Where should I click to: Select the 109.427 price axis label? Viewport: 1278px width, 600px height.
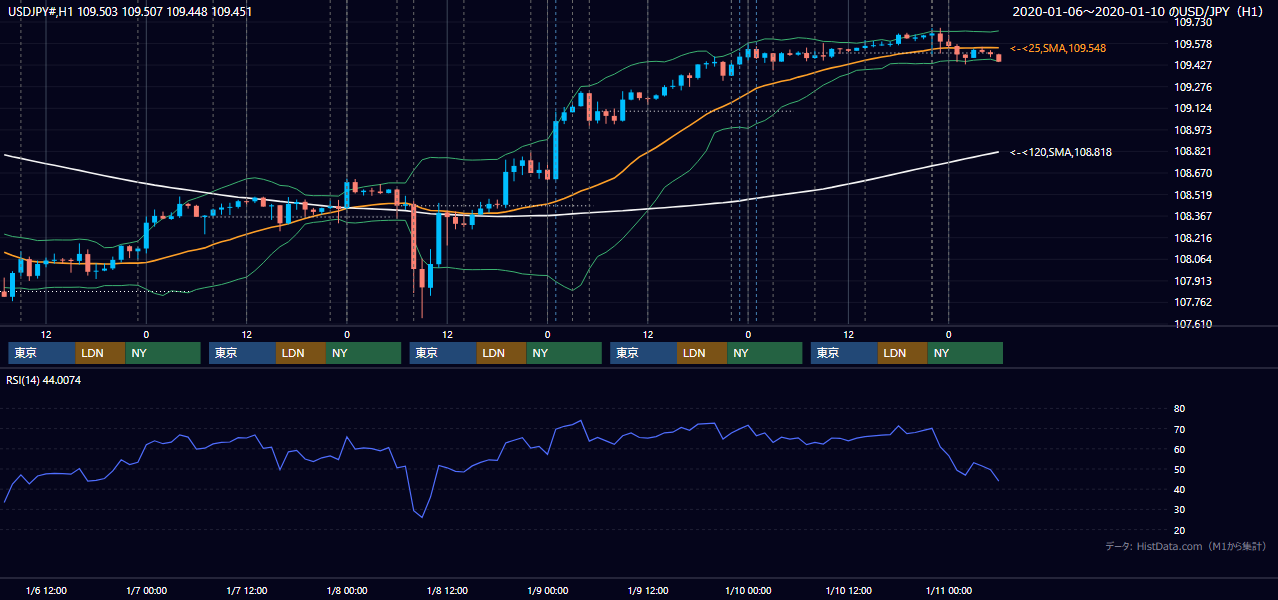[x=1194, y=65]
